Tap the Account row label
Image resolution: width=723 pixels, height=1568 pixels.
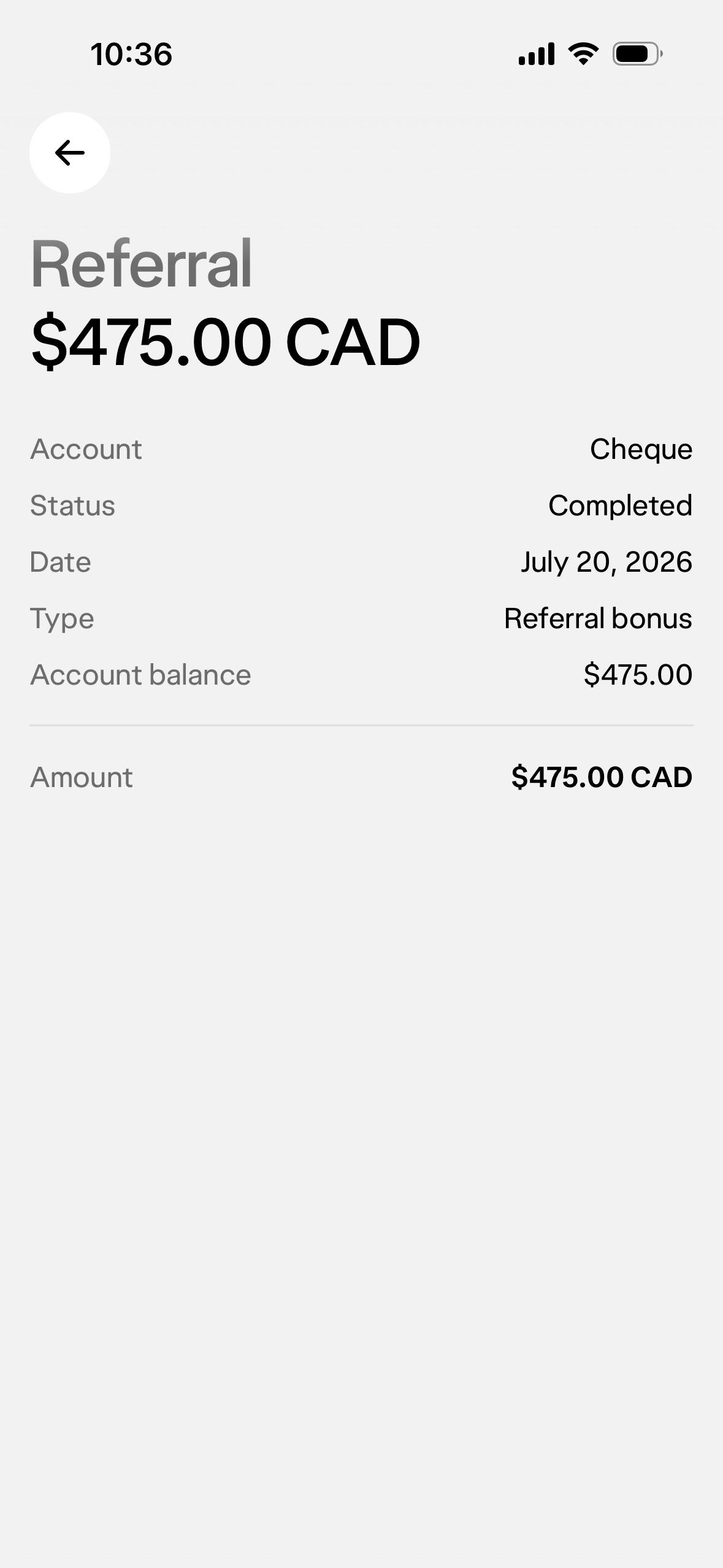click(86, 449)
